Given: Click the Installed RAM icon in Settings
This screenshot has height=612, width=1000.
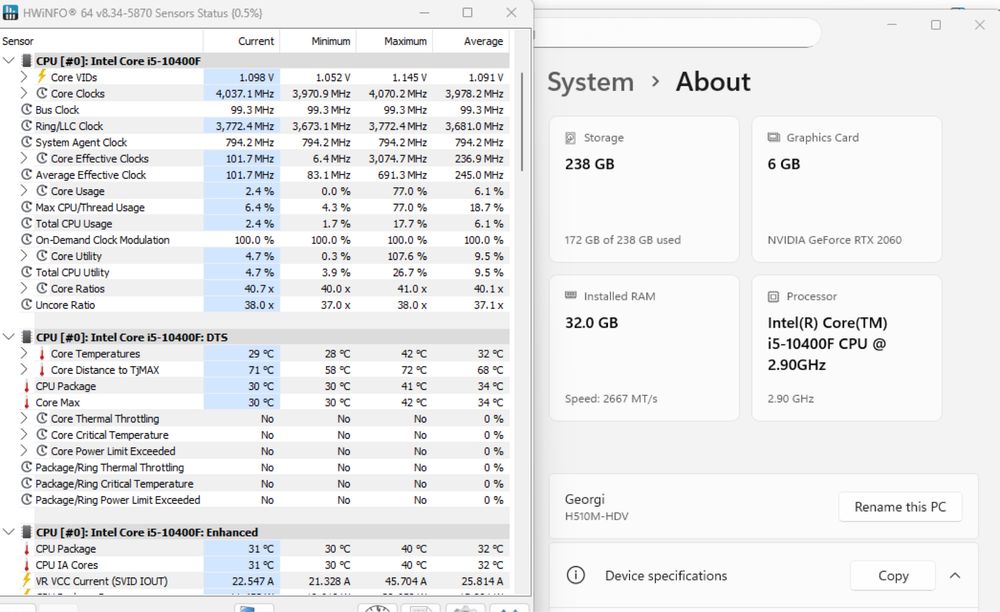Looking at the screenshot, I should point(571,295).
